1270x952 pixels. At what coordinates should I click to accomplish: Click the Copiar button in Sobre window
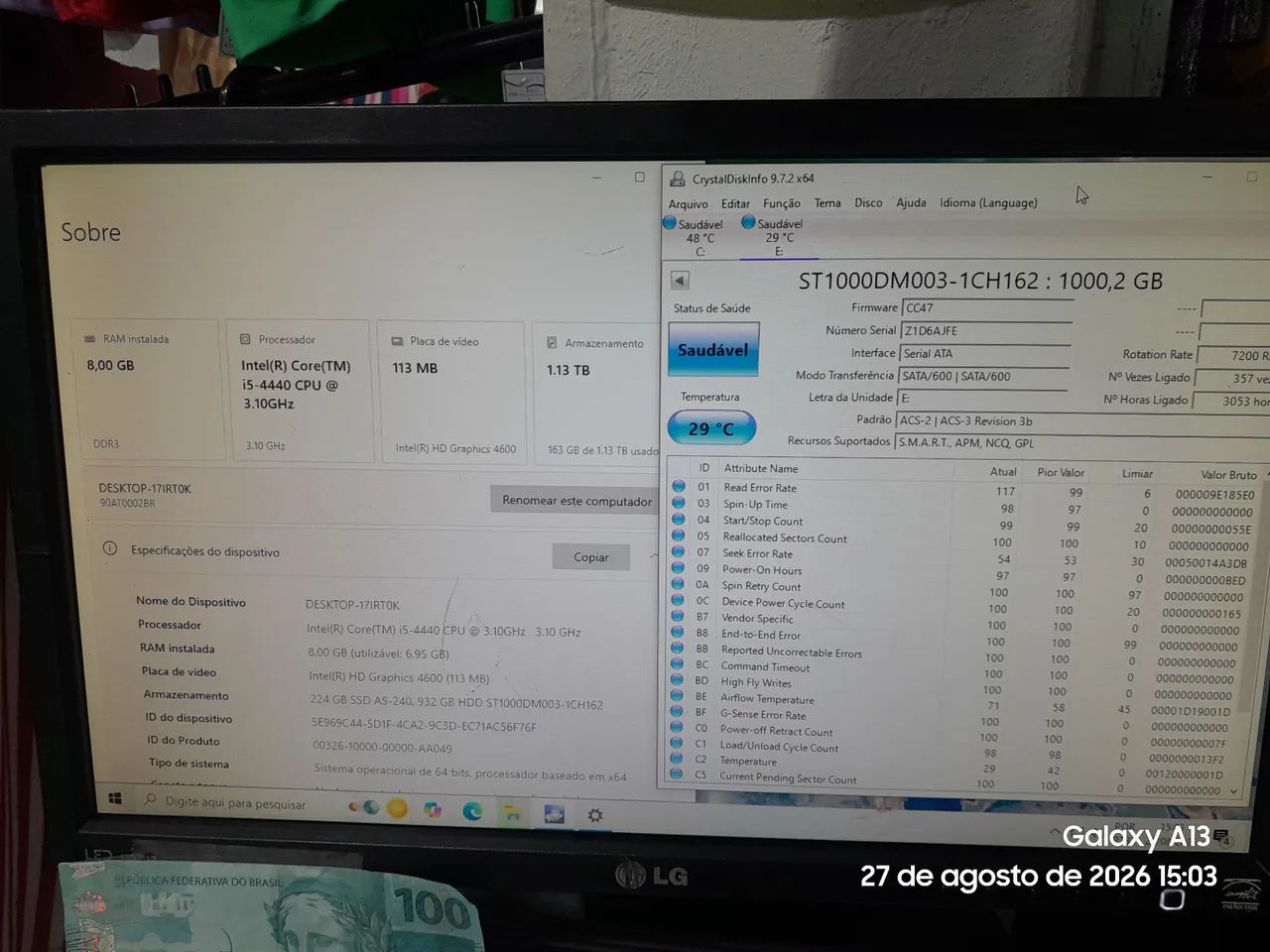point(590,557)
